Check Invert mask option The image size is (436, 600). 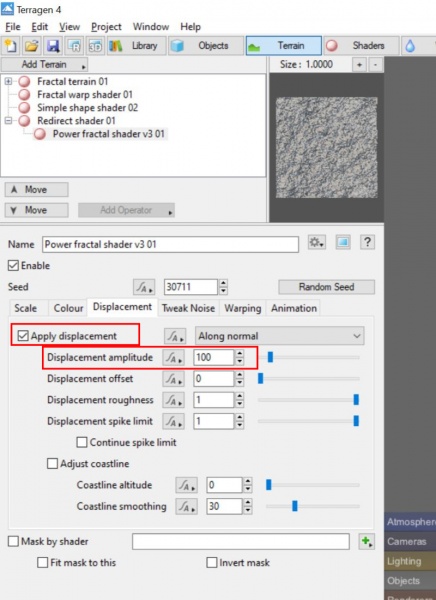tap(211, 562)
